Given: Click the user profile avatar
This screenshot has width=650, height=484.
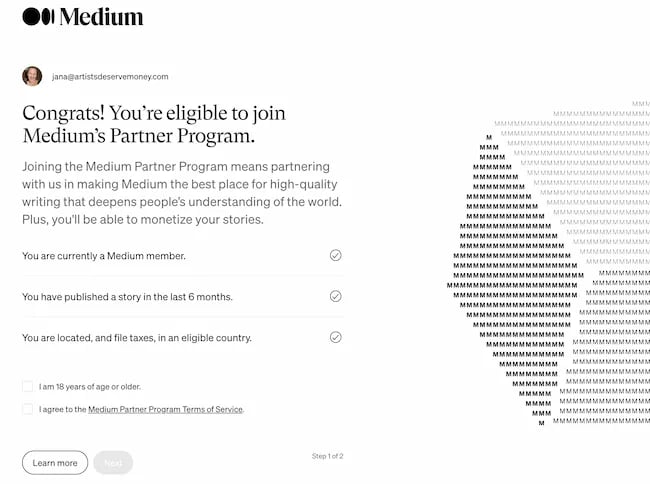Looking at the screenshot, I should (x=32, y=76).
